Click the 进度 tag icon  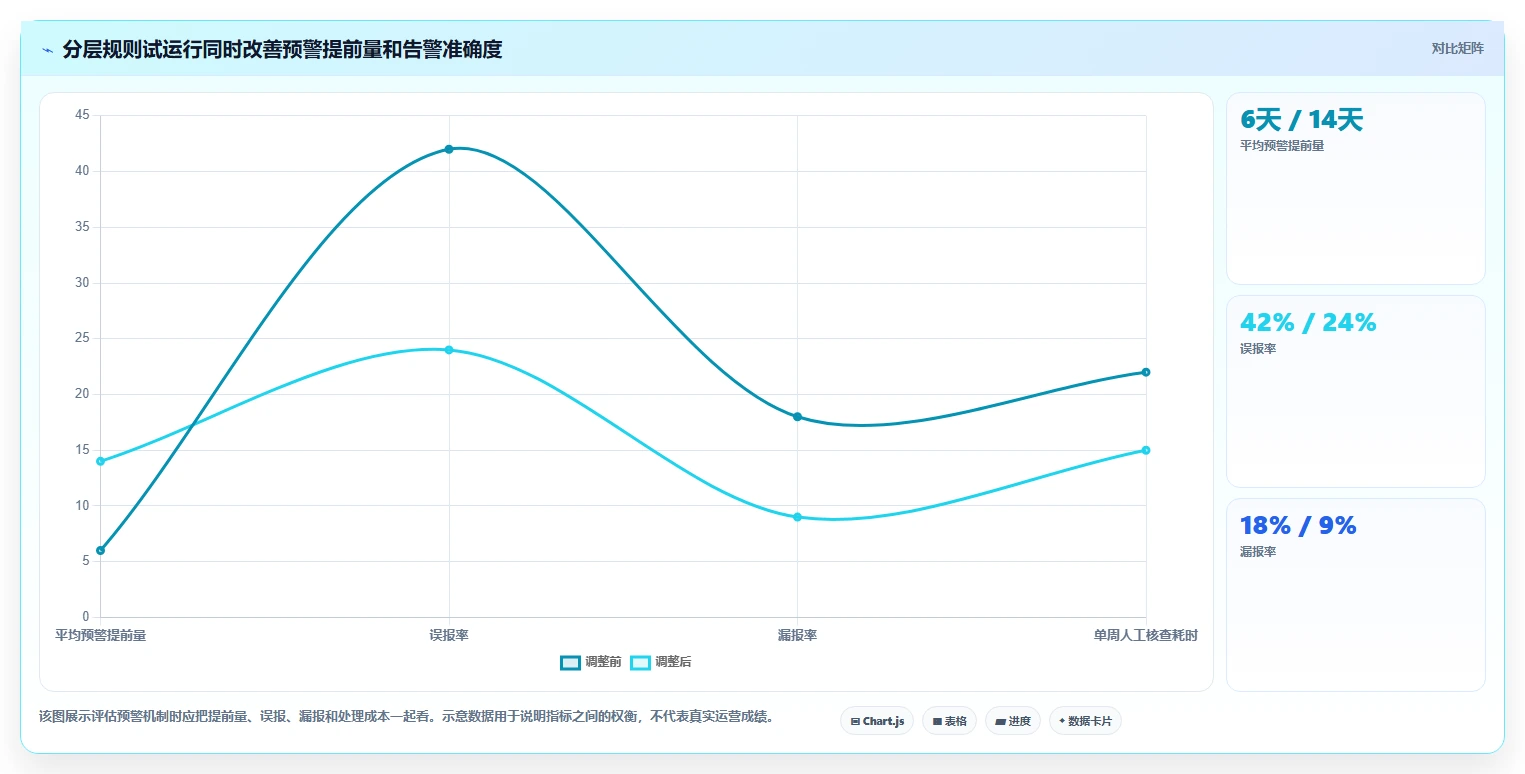click(1000, 721)
